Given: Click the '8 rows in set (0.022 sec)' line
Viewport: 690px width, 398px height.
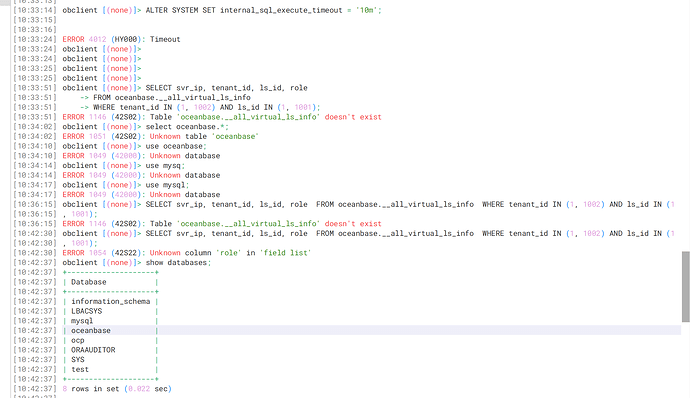Looking at the screenshot, I should [x=117, y=388].
